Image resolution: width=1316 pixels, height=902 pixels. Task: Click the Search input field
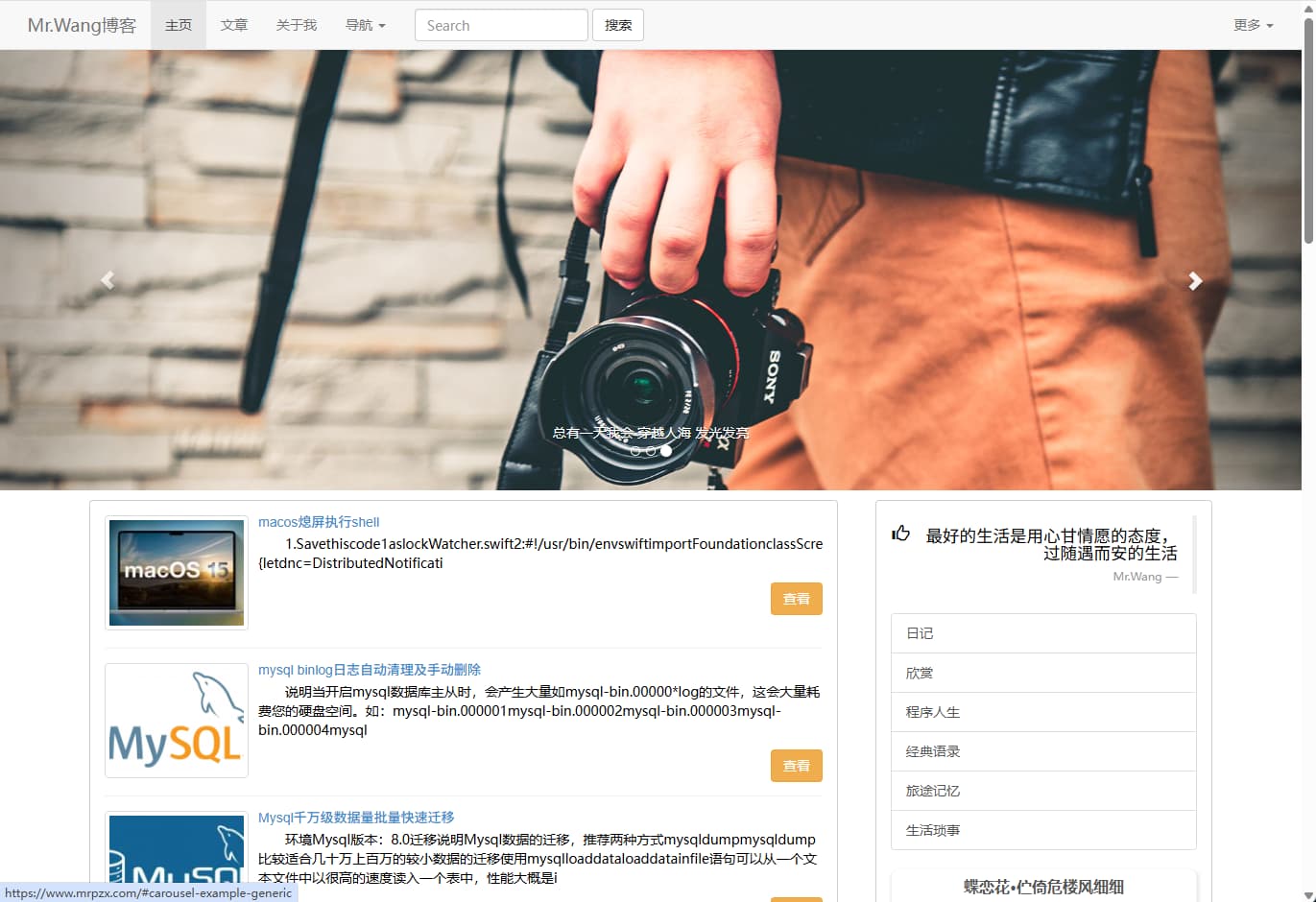point(500,25)
